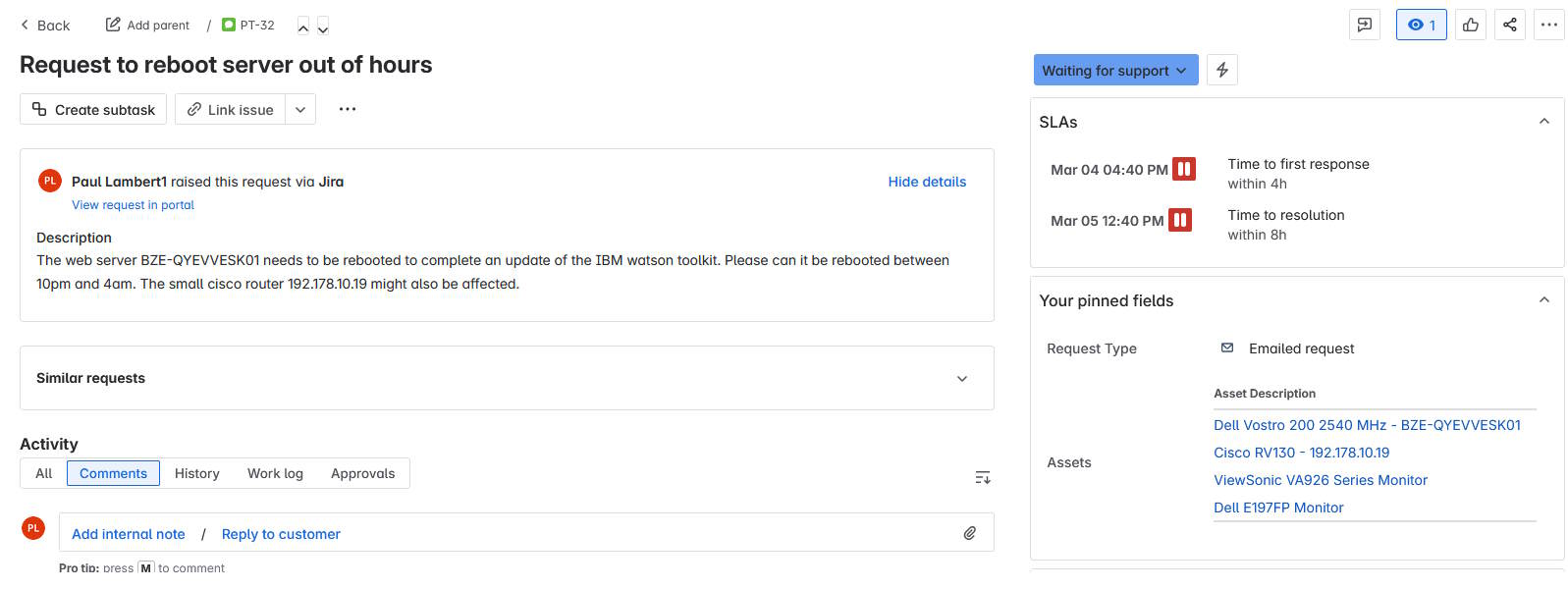Go to previous issue with up arrow
Screen dimensions: 1568x589
point(303,27)
